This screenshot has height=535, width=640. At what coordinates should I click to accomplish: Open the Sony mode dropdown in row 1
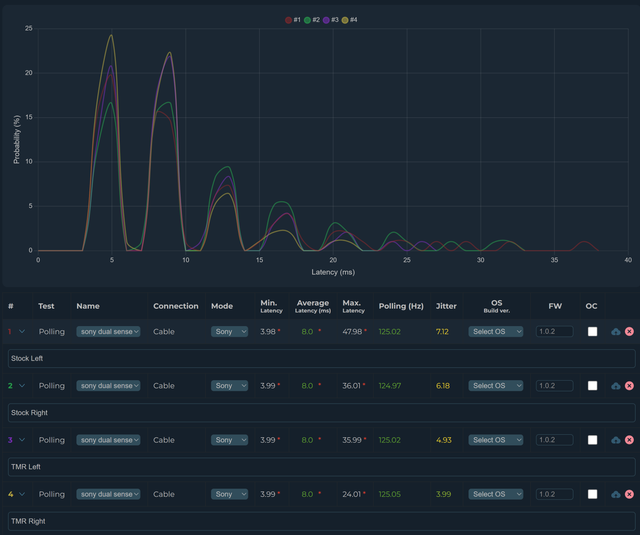pyautogui.click(x=229, y=332)
